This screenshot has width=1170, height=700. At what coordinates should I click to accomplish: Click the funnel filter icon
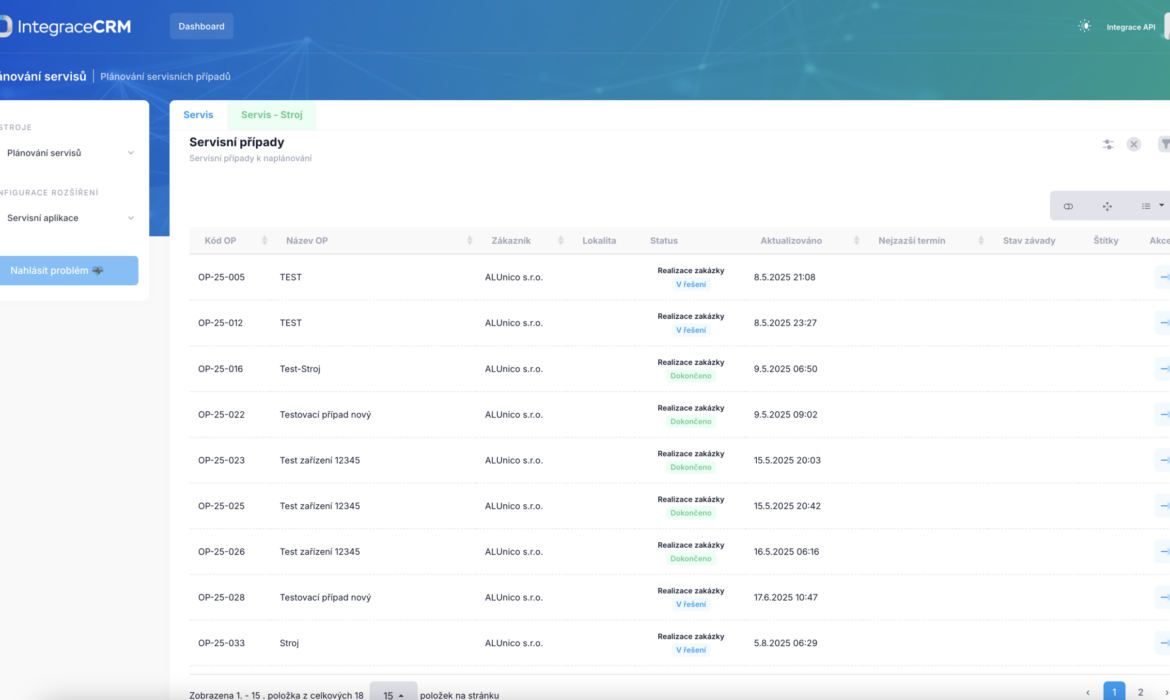point(1164,144)
